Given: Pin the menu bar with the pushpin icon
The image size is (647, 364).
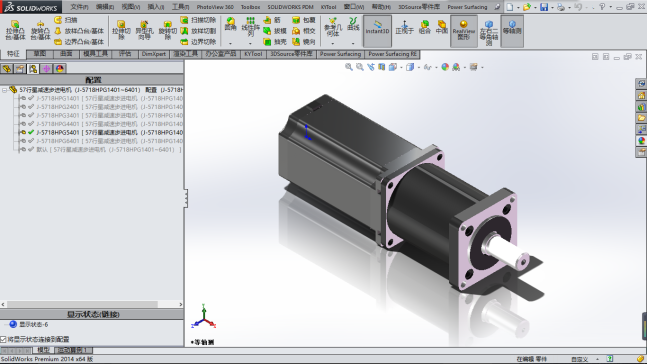Looking at the screenshot, I should tap(497, 7).
